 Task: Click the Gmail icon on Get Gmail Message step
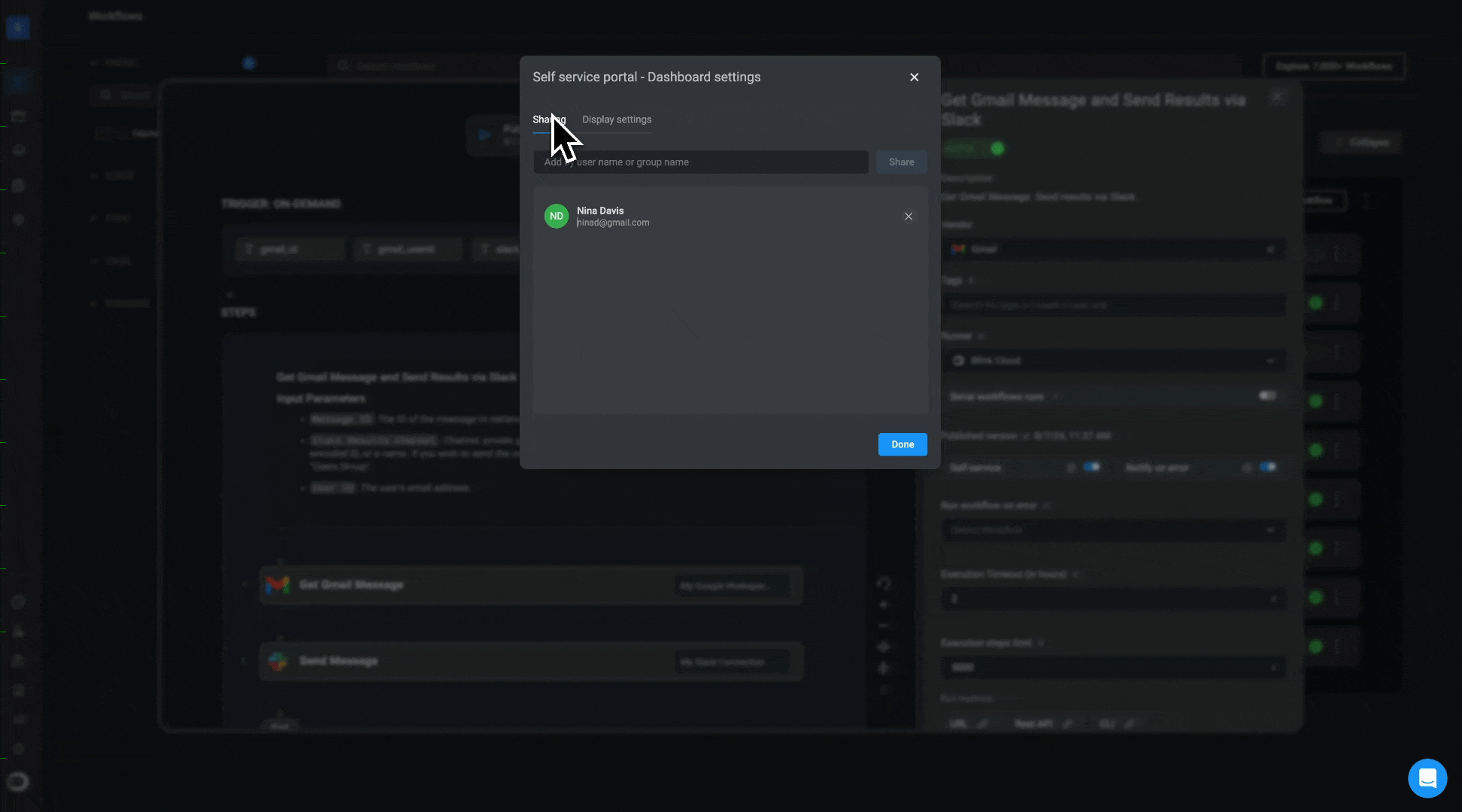(x=278, y=585)
